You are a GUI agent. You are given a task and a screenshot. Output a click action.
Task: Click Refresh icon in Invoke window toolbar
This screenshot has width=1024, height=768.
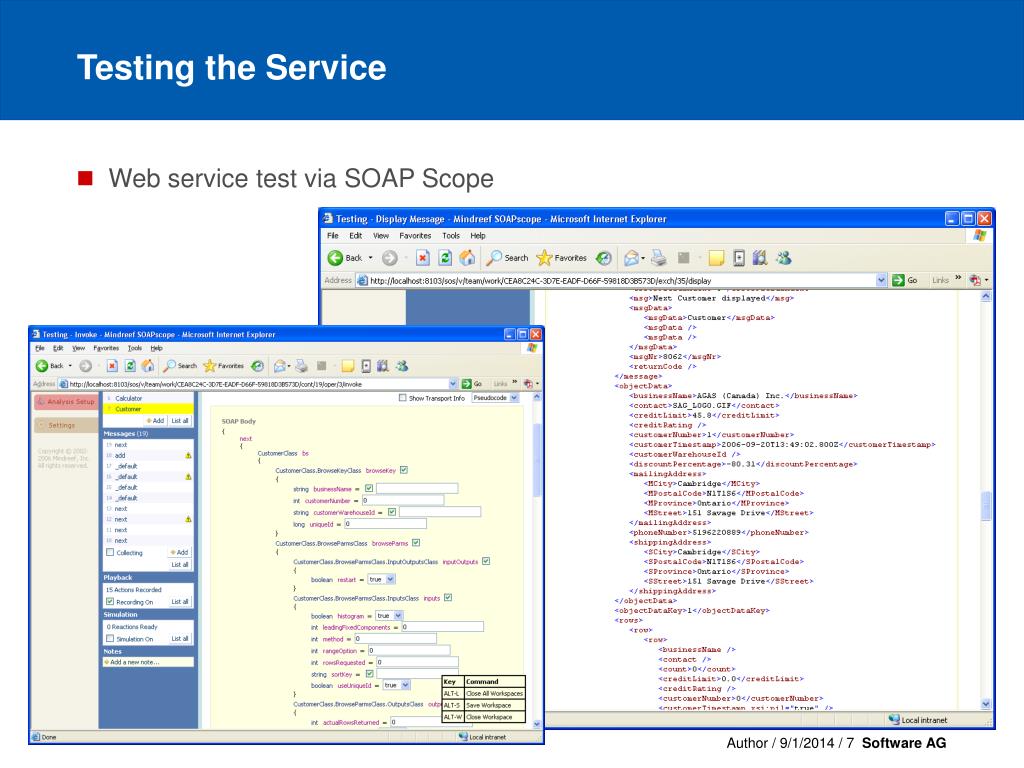pyautogui.click(x=130, y=366)
